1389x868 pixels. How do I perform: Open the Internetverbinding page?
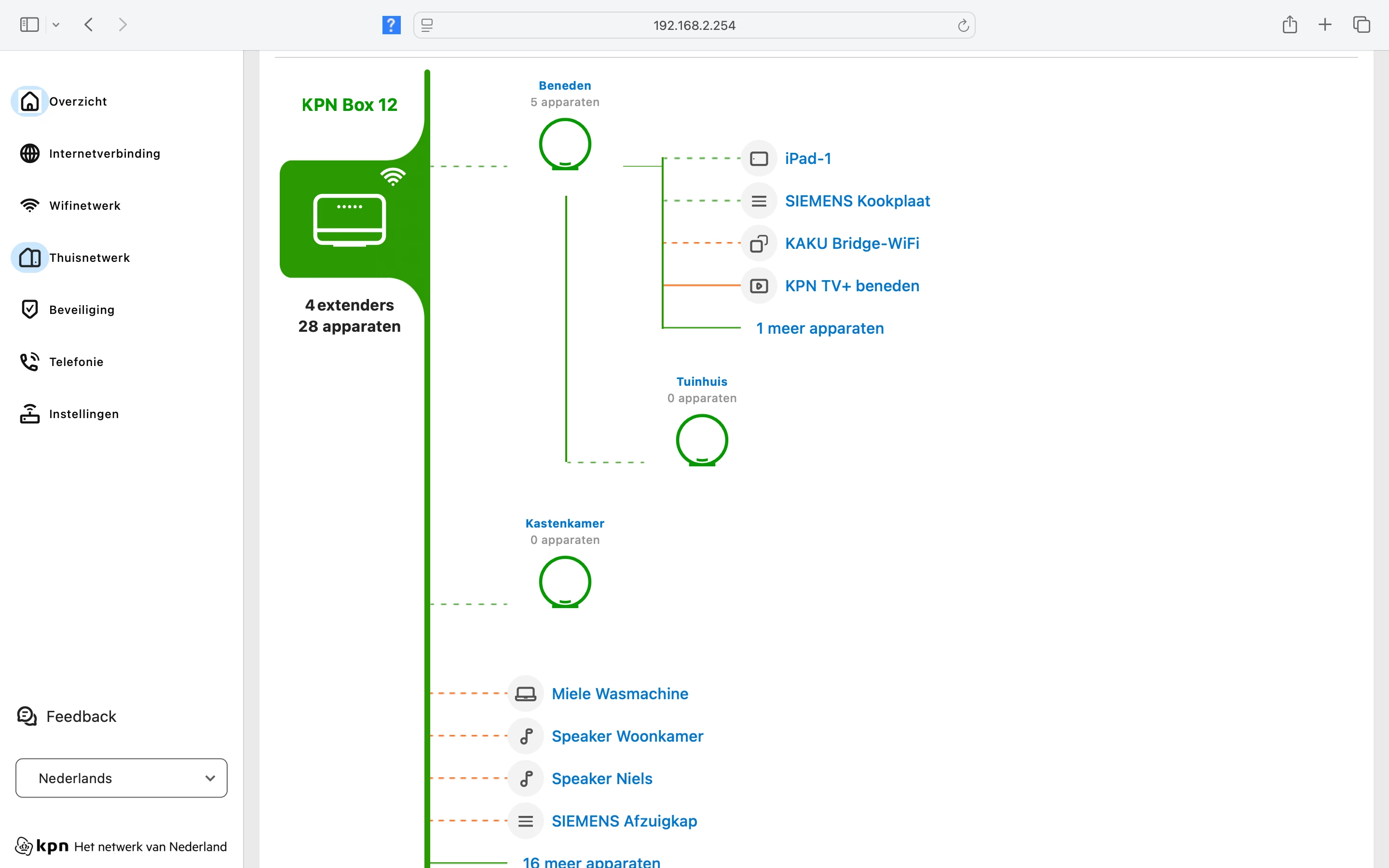[105, 153]
